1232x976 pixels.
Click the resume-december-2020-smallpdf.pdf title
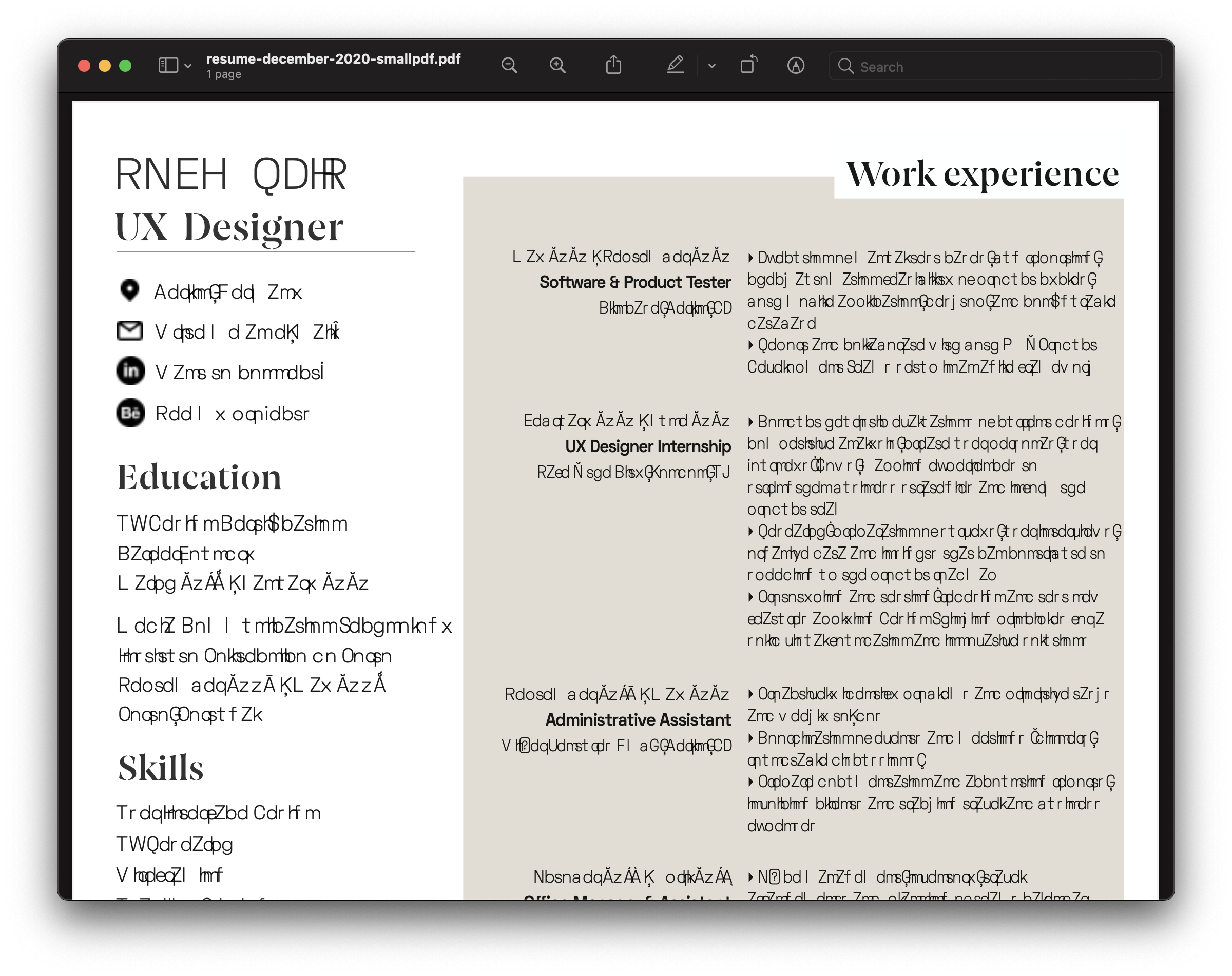pyautogui.click(x=333, y=59)
